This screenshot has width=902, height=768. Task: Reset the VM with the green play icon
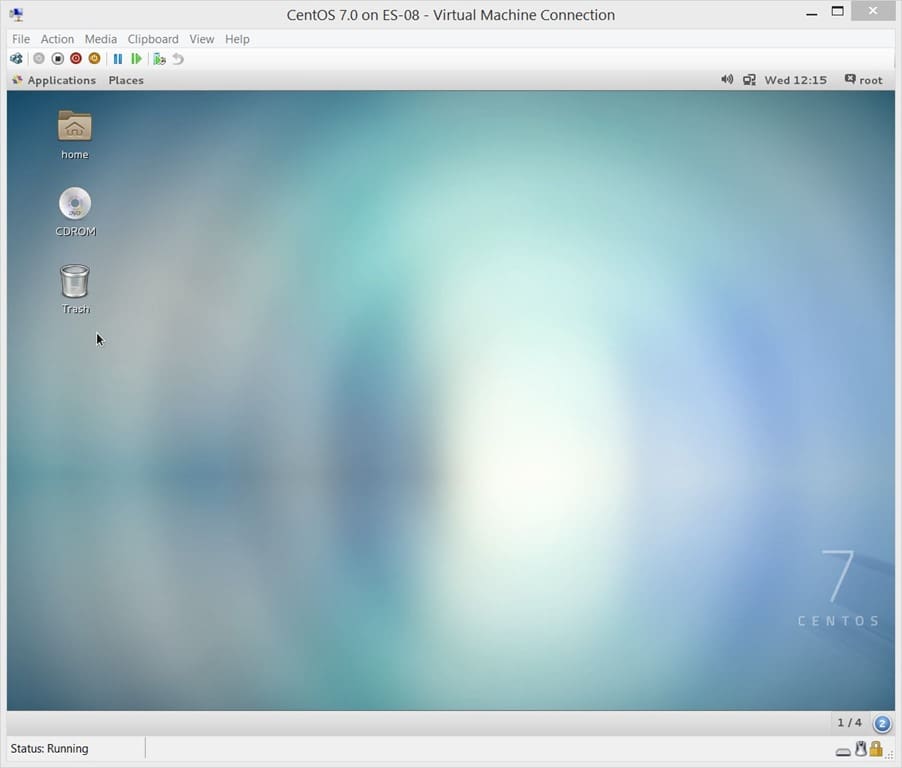[136, 59]
